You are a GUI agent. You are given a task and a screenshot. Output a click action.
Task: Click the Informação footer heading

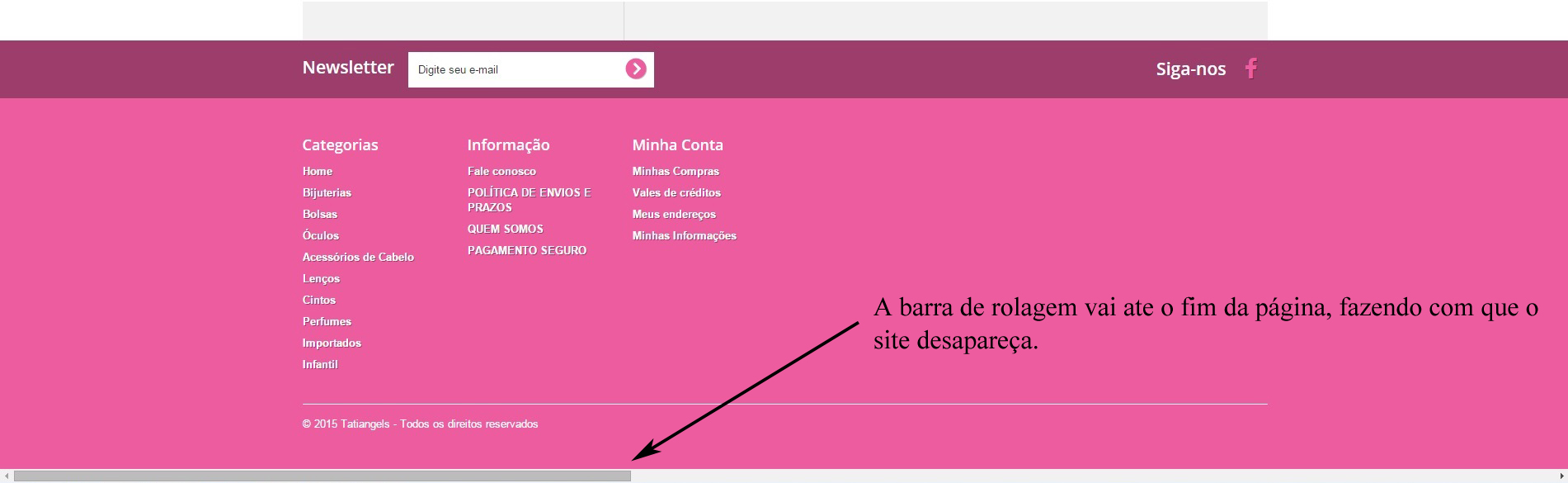(x=508, y=144)
